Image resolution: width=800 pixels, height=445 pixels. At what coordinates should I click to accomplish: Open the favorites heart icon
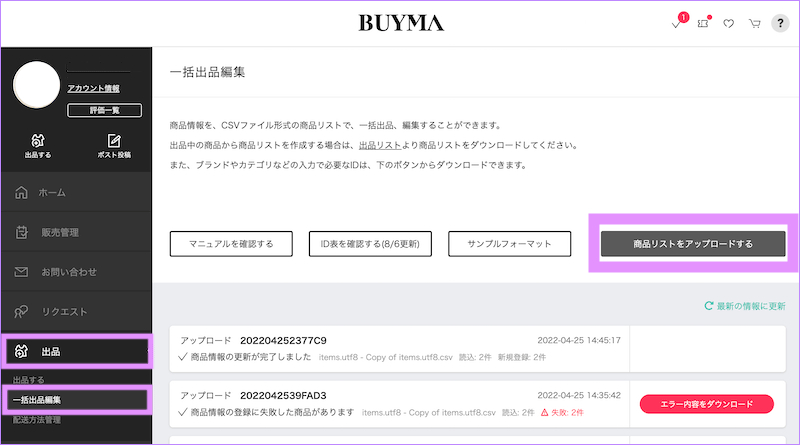729,23
